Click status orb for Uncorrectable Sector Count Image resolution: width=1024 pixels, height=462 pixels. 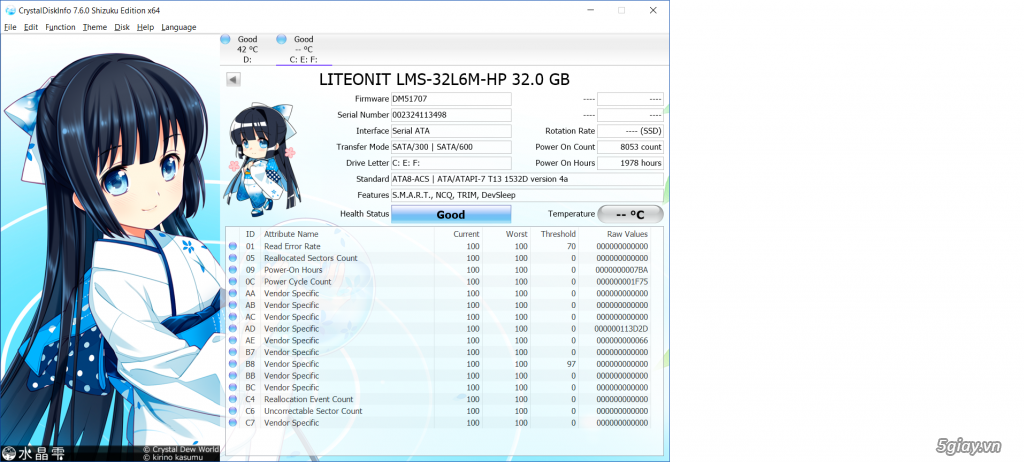pyautogui.click(x=233, y=411)
